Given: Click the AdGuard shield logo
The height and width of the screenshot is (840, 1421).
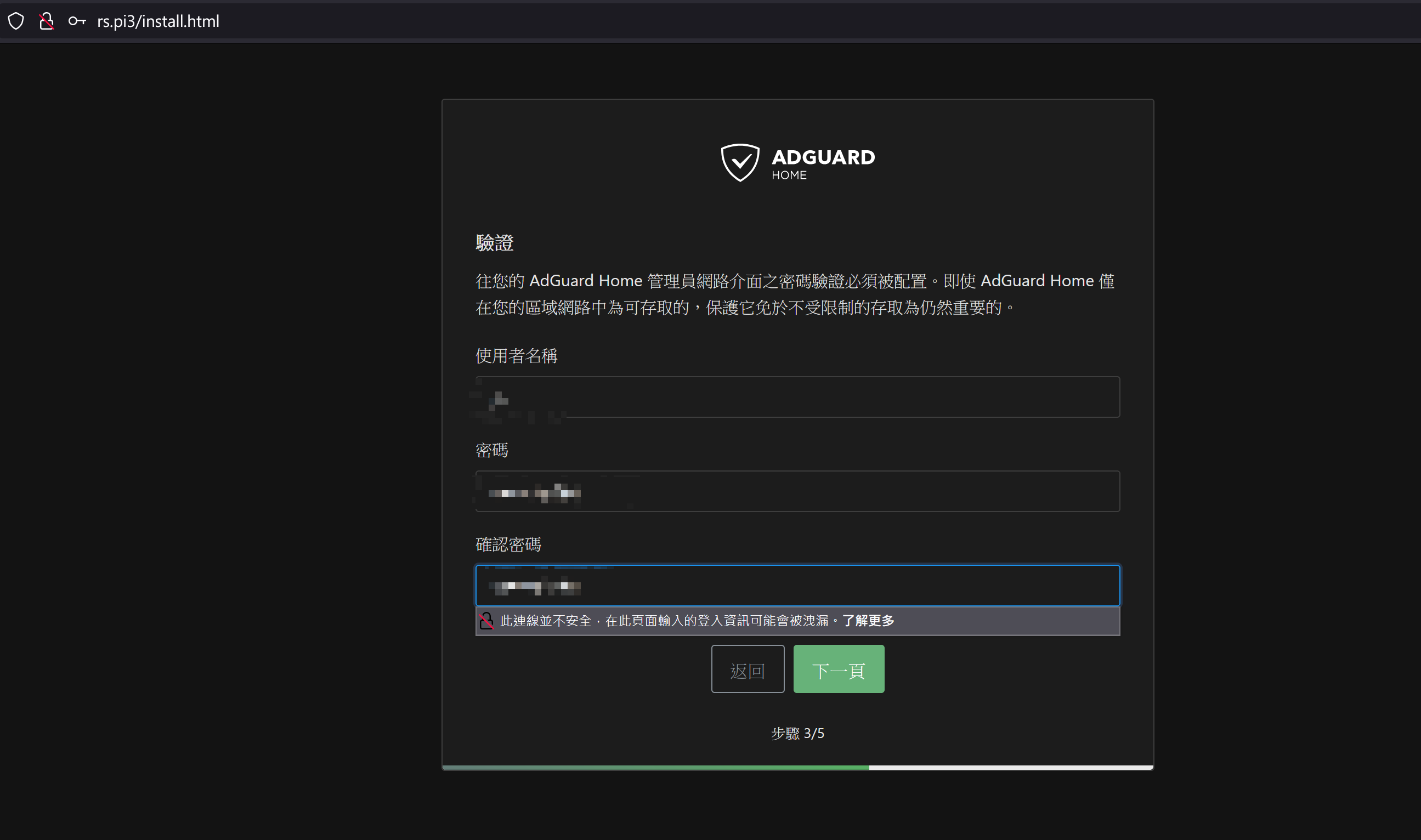Looking at the screenshot, I should click(x=739, y=163).
